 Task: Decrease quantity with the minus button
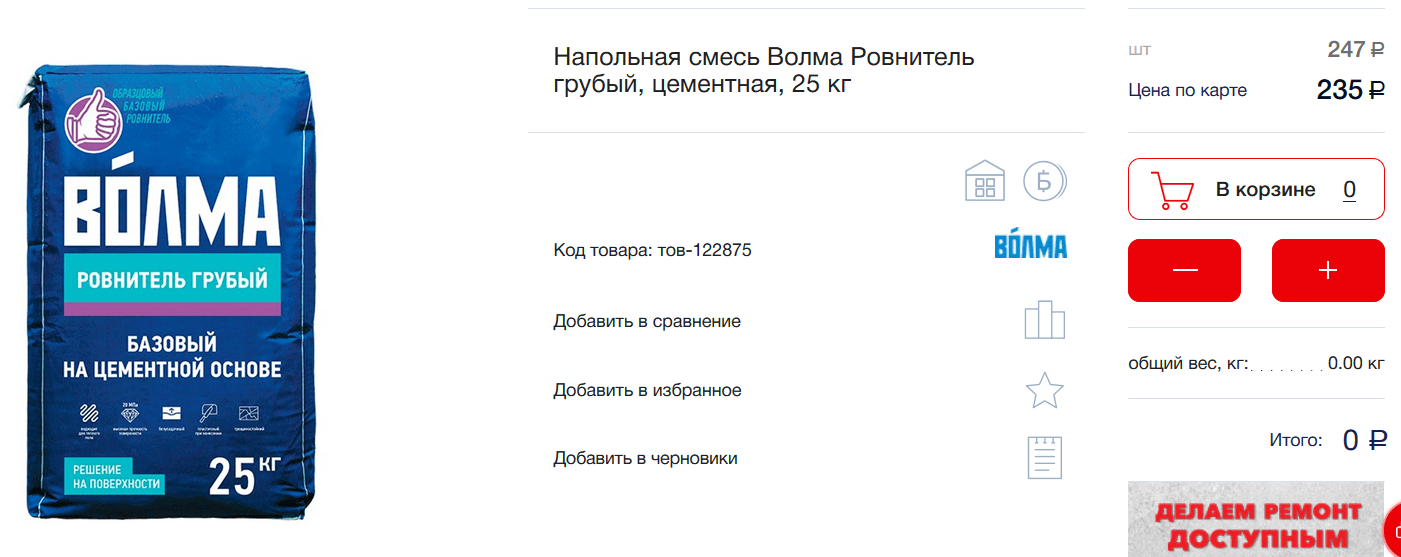1184,270
